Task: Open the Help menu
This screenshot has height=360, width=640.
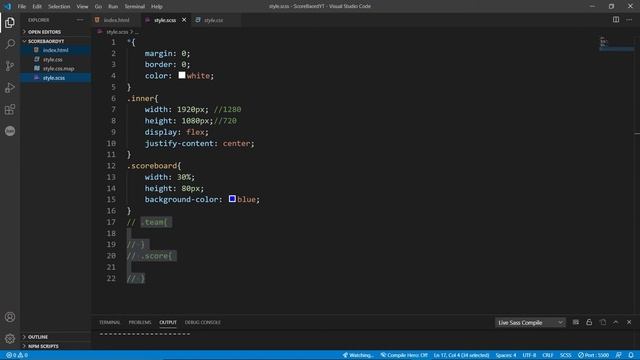Action: 157,6
